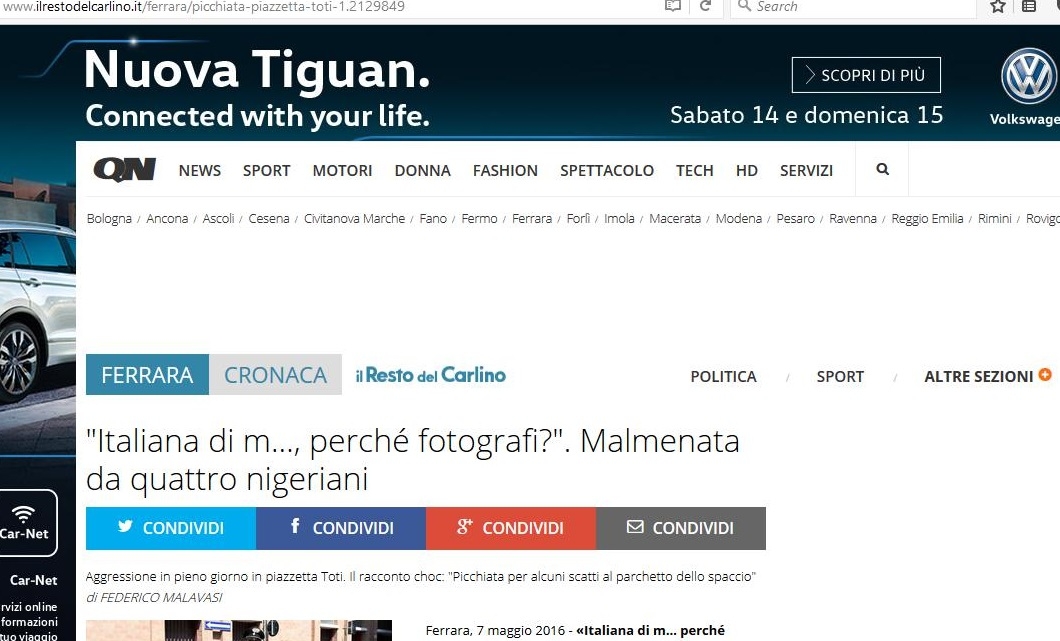Image resolution: width=1060 pixels, height=641 pixels.
Task: Bookmark this page with star icon
Action: click(x=998, y=6)
